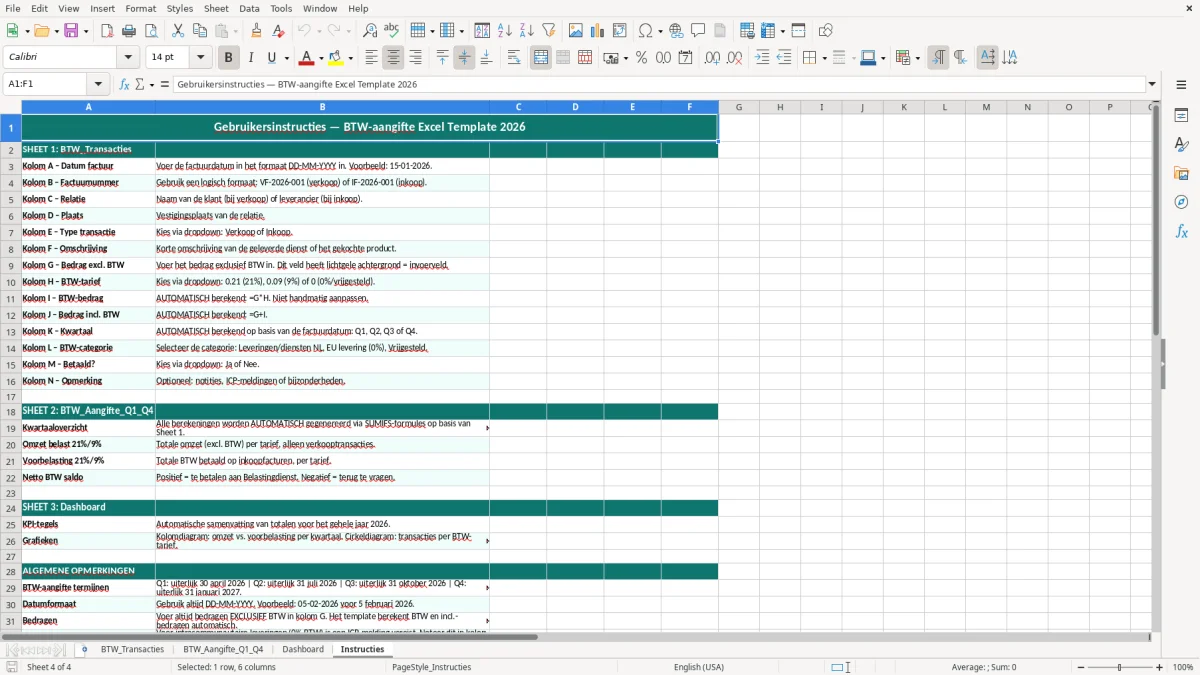Format the cells as percent
This screenshot has width=1200, height=675.
[x=641, y=58]
